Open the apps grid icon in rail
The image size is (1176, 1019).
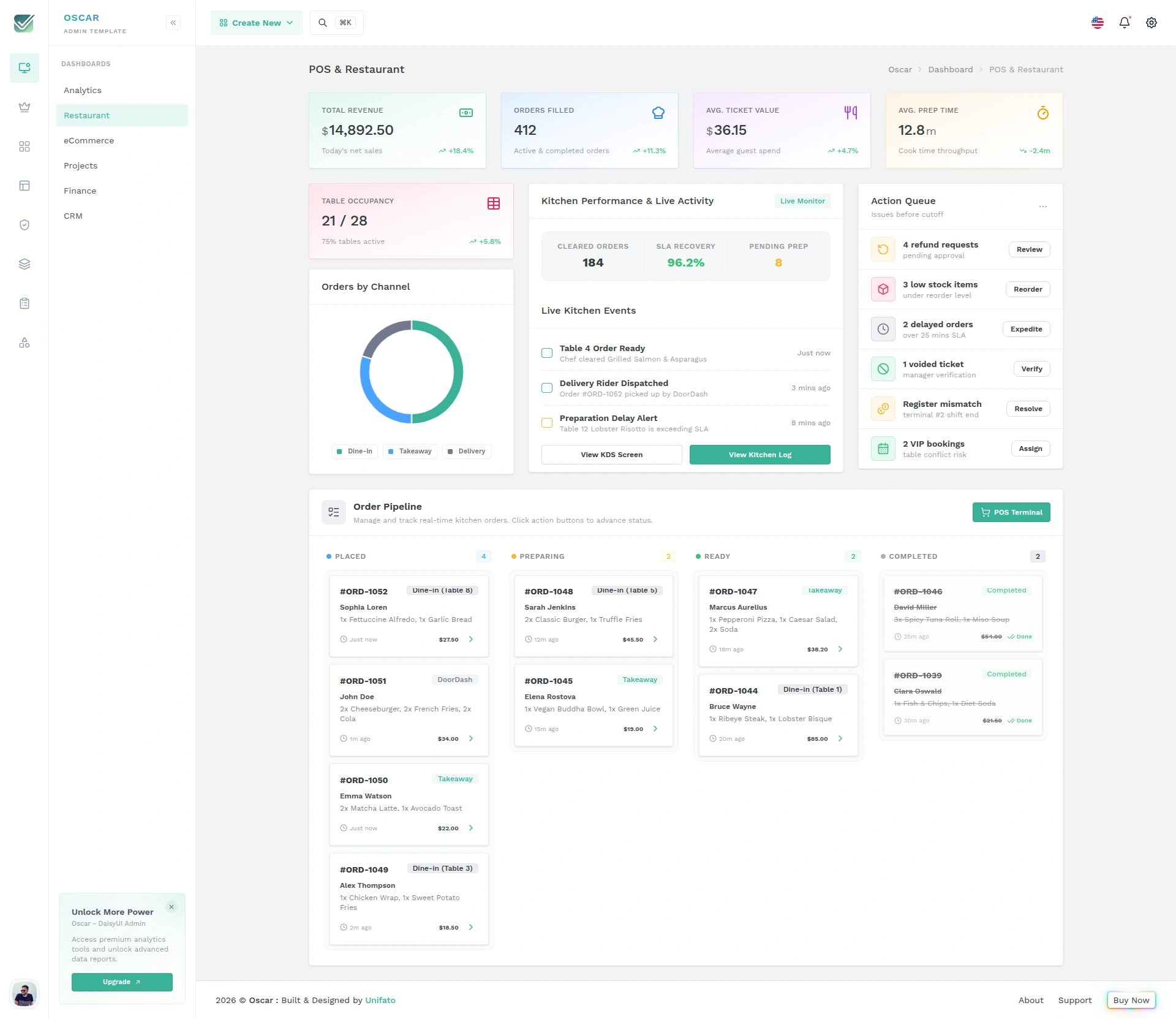pyautogui.click(x=24, y=146)
